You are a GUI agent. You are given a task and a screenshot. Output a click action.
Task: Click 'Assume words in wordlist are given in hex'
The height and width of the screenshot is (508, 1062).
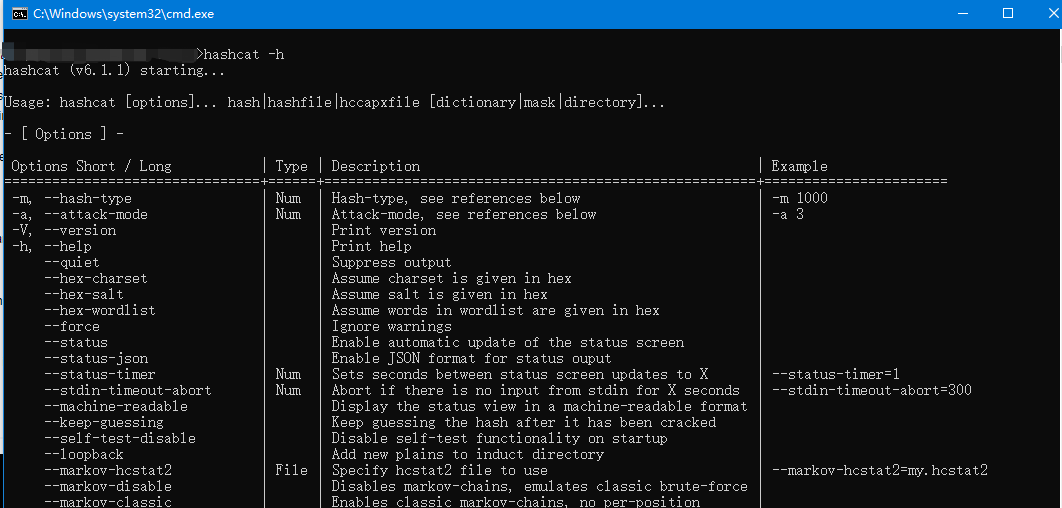[x=496, y=310]
